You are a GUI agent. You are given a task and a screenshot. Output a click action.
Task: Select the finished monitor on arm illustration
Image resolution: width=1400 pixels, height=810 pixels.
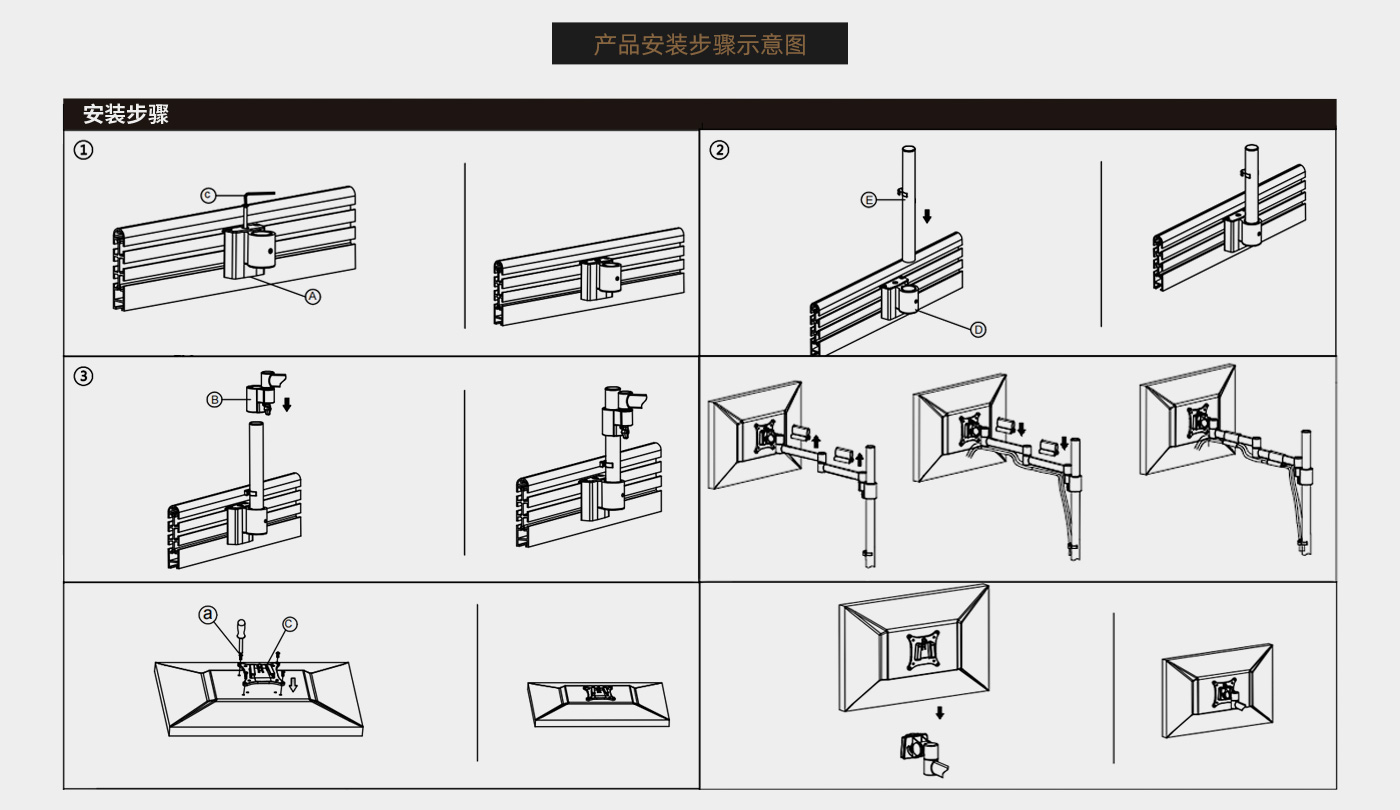[1217, 692]
